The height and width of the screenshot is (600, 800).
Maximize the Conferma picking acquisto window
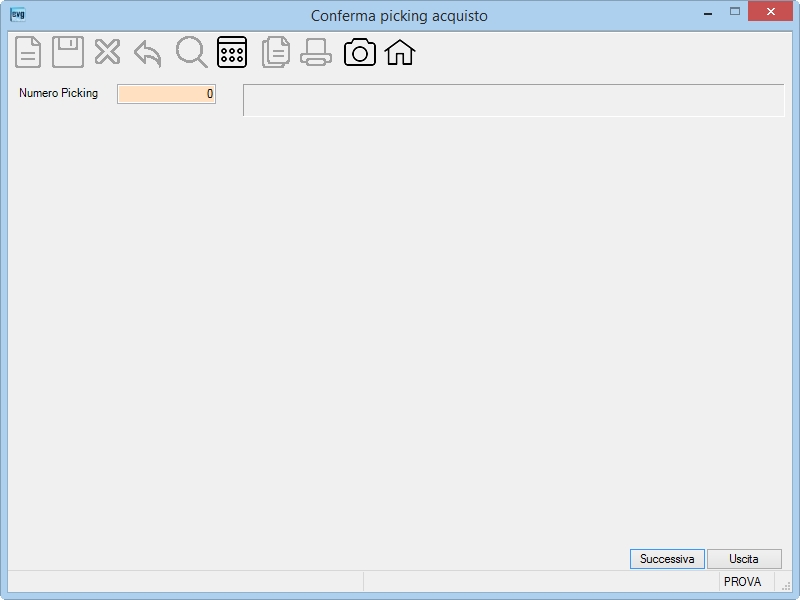pyautogui.click(x=735, y=11)
